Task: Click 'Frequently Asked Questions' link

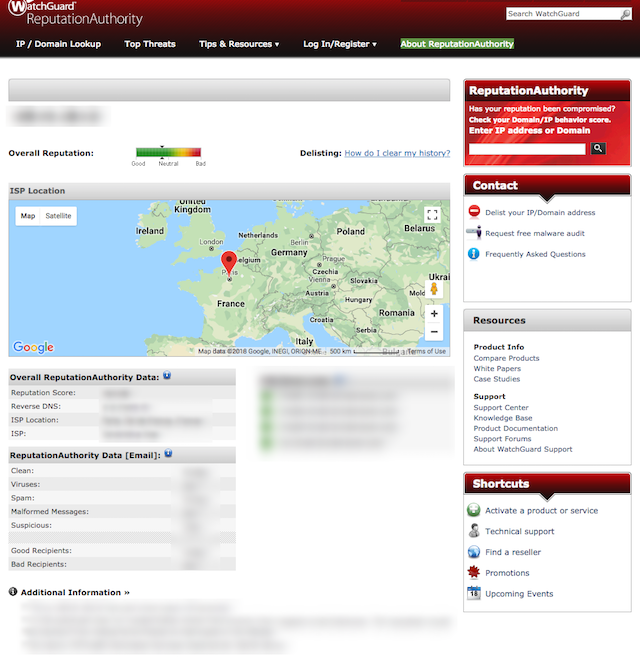Action: pos(535,254)
